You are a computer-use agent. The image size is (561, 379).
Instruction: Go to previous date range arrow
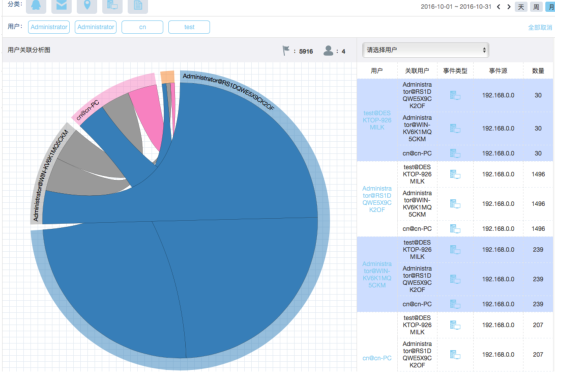pyautogui.click(x=499, y=7)
